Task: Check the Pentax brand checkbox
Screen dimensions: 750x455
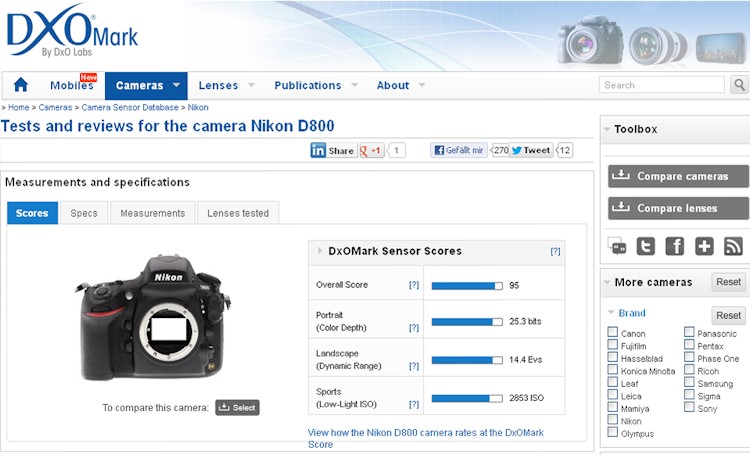Action: [689, 344]
